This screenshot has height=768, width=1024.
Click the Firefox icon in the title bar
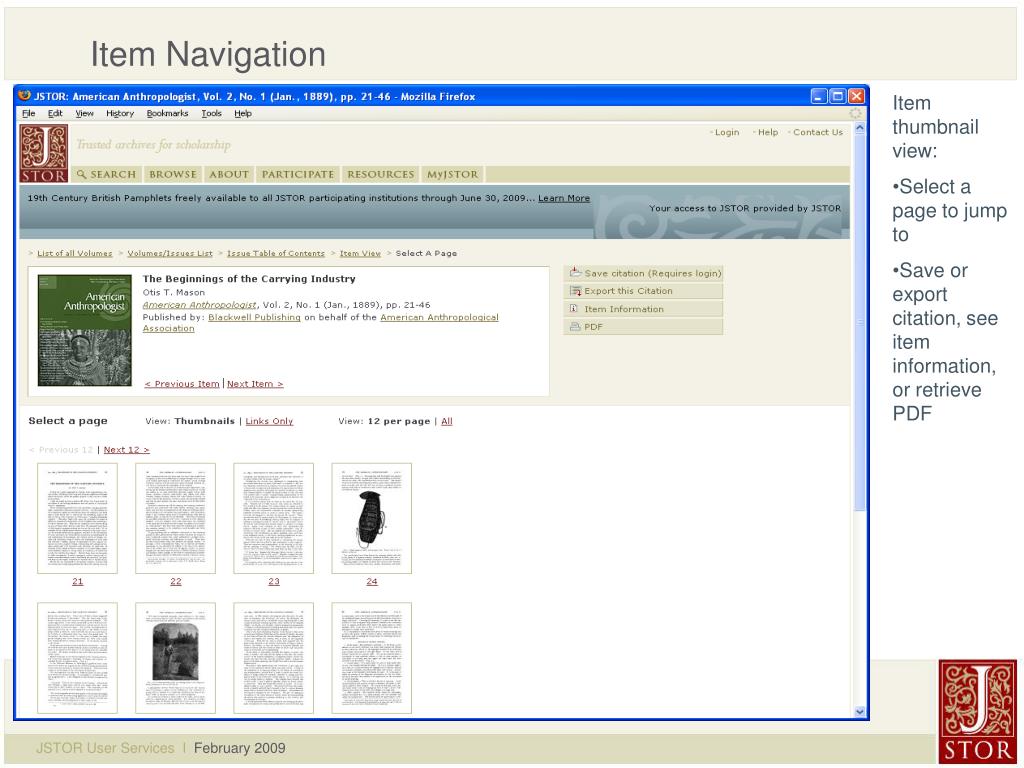coord(25,96)
